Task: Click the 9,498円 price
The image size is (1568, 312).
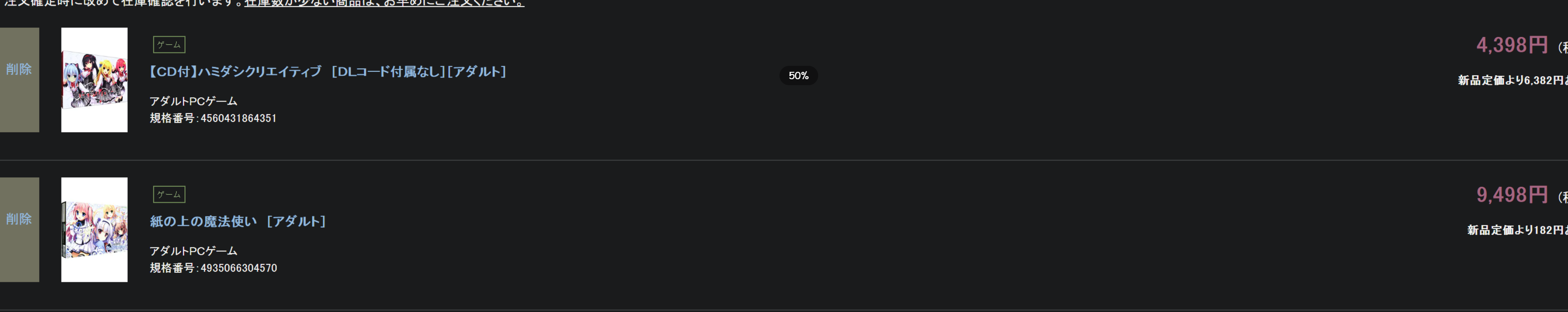Action: (1511, 195)
